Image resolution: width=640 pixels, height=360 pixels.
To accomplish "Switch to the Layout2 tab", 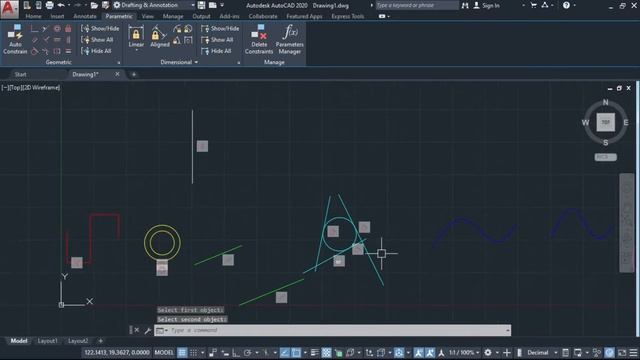I will (x=78, y=341).
